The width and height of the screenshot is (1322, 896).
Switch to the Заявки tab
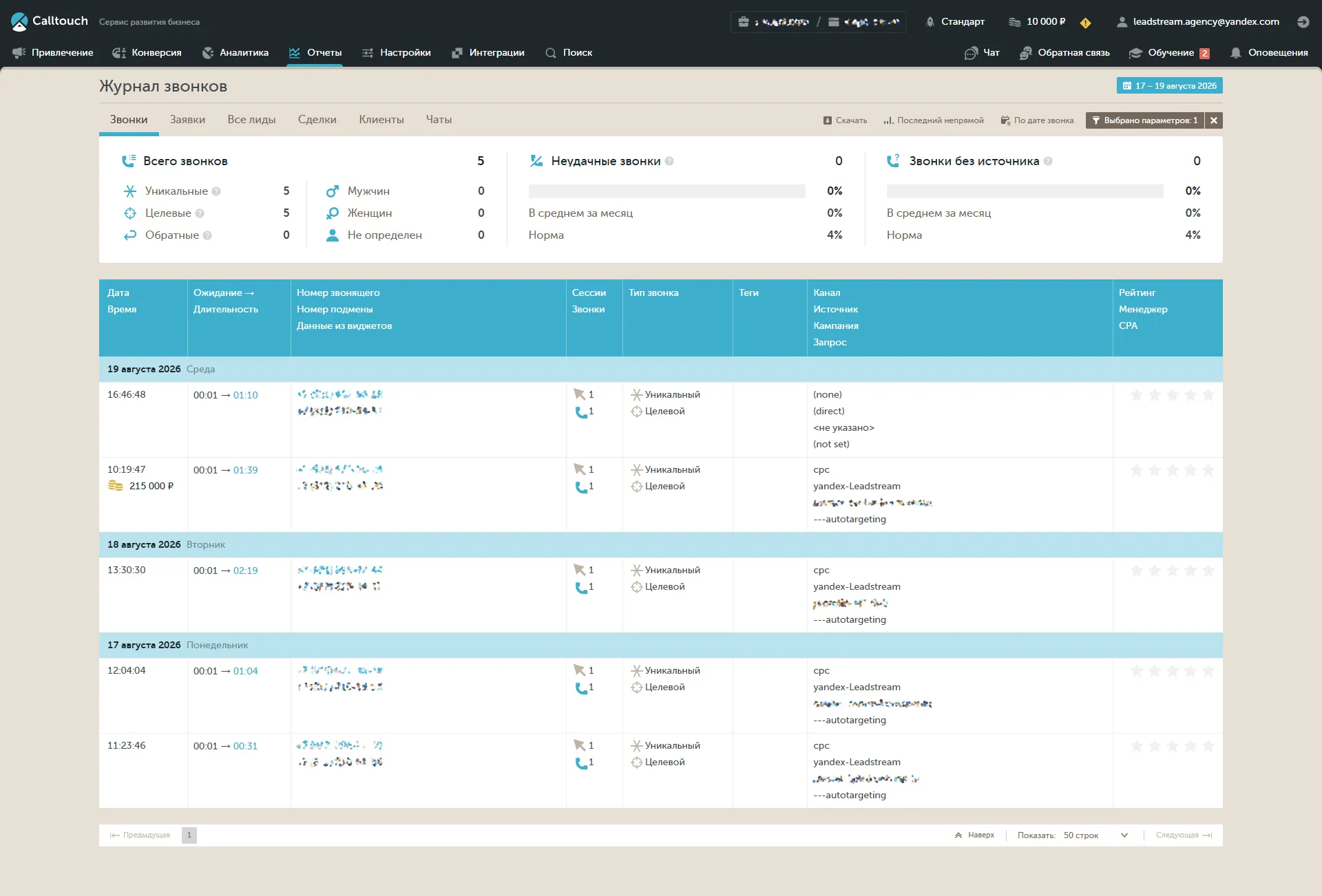coord(187,120)
